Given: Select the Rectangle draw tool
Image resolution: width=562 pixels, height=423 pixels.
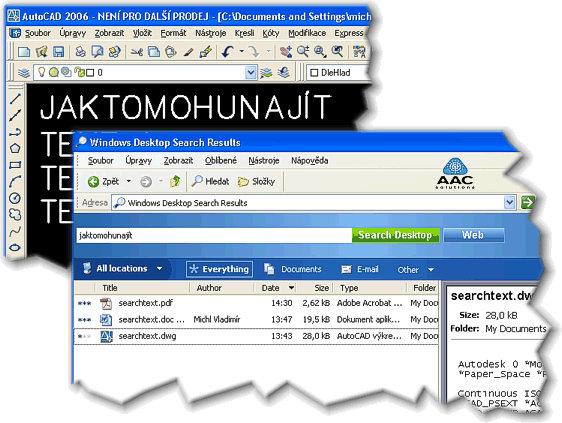Looking at the screenshot, I should pyautogui.click(x=15, y=165).
